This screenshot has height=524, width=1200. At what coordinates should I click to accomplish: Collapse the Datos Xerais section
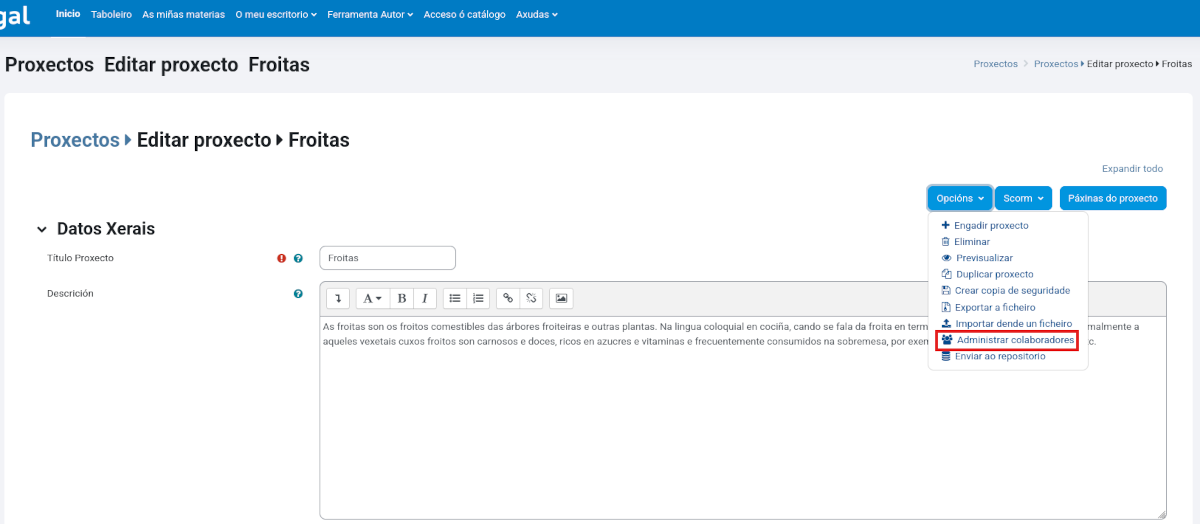pos(42,229)
